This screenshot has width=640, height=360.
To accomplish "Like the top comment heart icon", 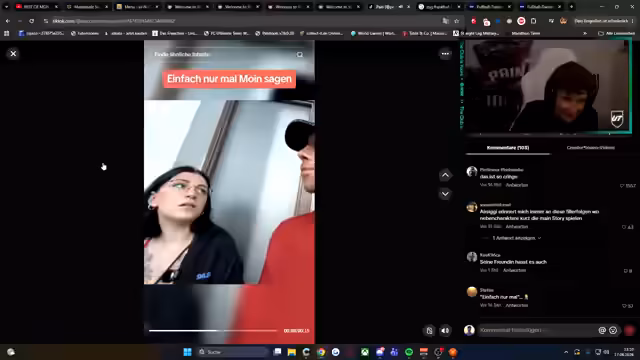I will click(x=622, y=186).
